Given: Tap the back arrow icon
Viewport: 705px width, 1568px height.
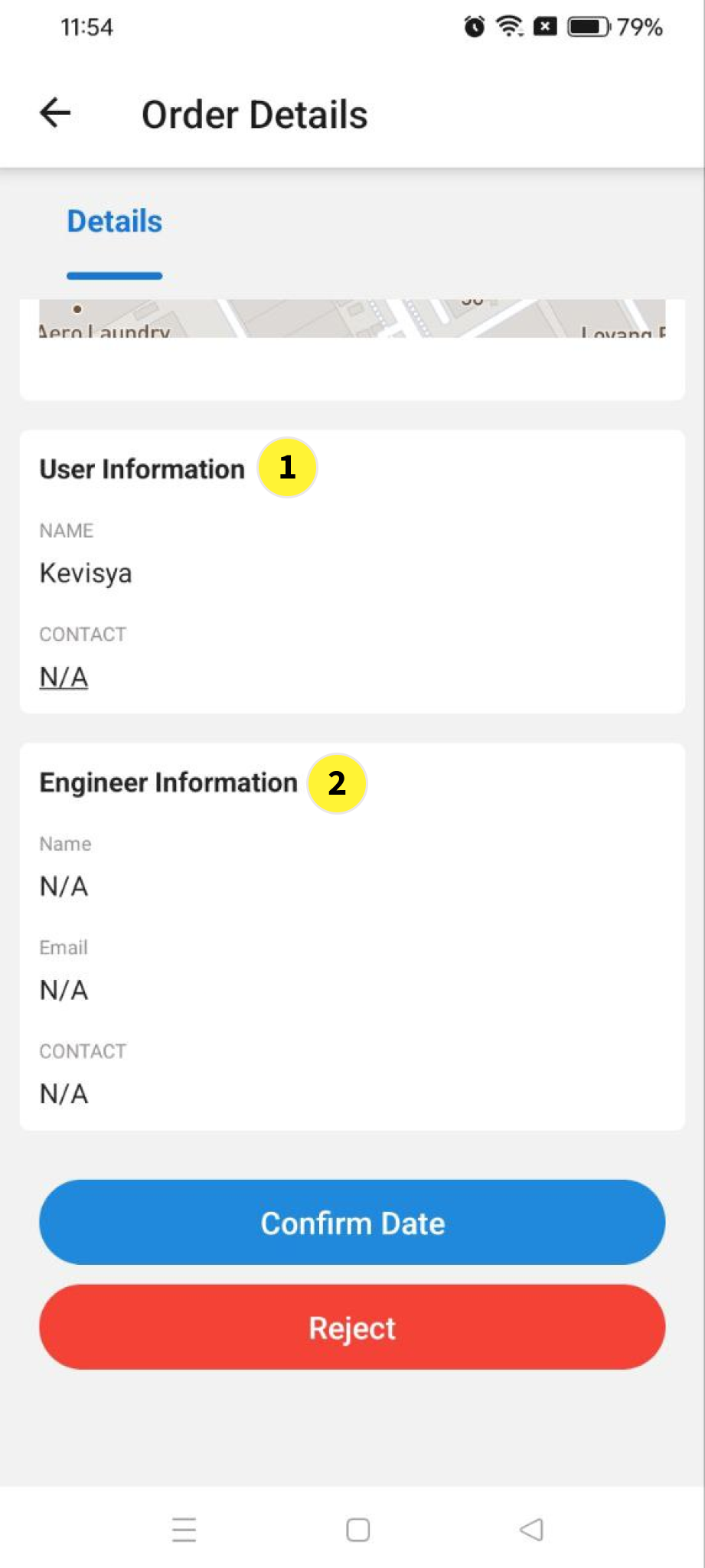Looking at the screenshot, I should click(55, 113).
